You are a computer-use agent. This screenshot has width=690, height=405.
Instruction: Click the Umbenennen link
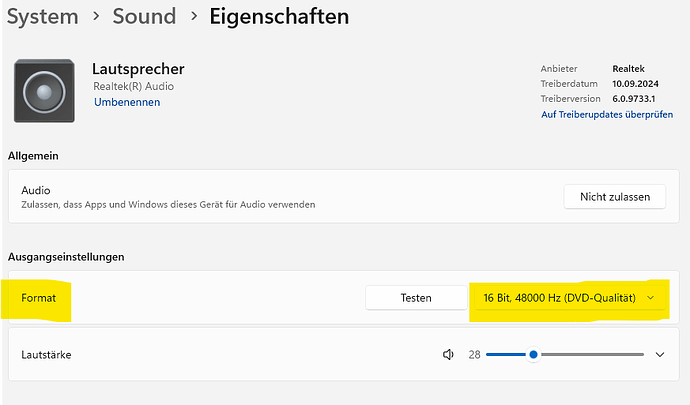coord(127,102)
